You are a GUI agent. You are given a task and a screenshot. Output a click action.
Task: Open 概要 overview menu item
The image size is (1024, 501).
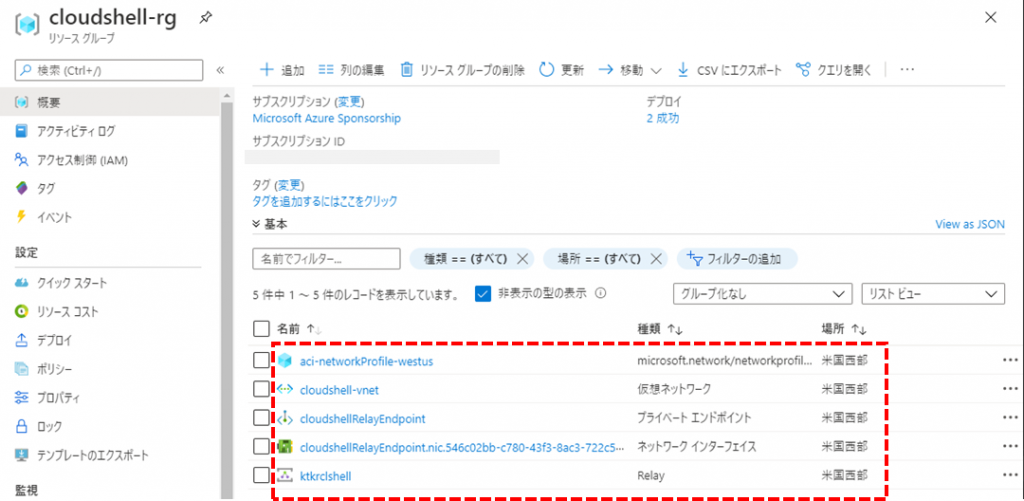[108, 103]
